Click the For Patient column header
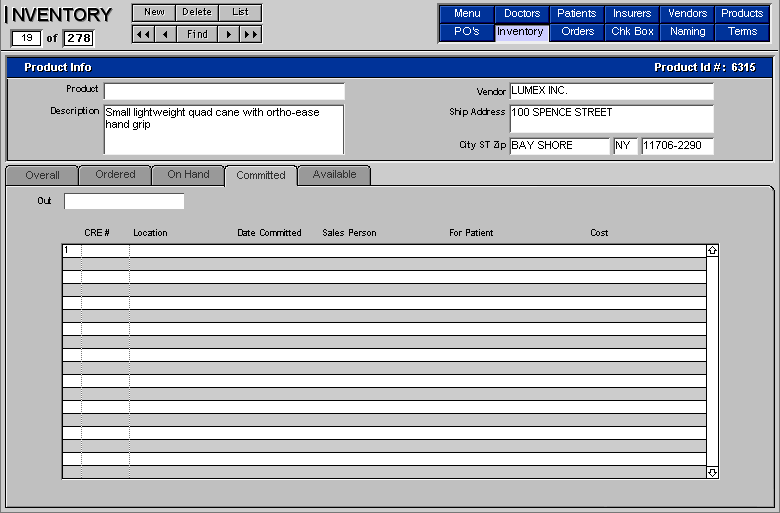The image size is (780, 513). pos(471,233)
